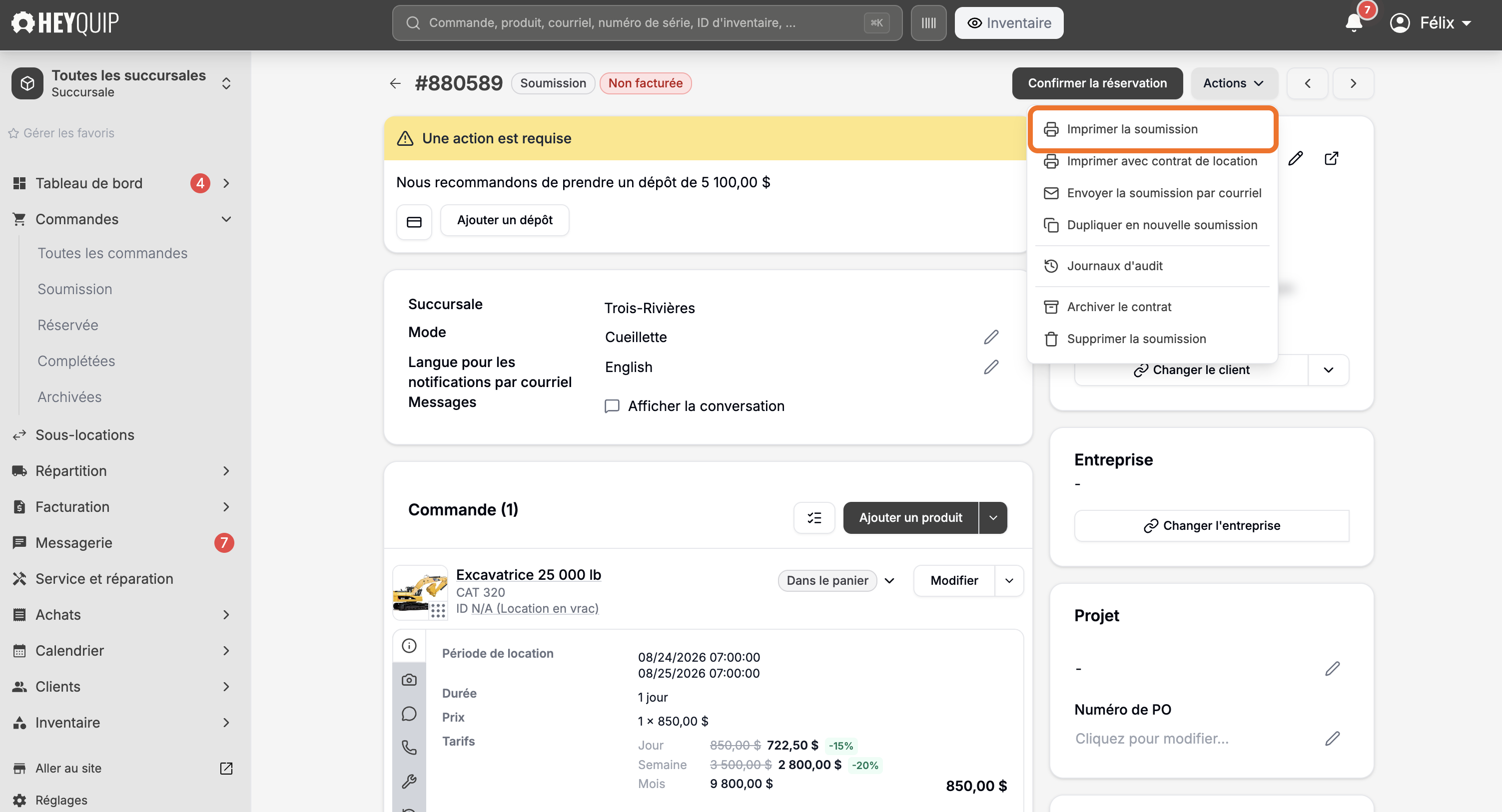Screen dimensions: 1502x812
Task: Go to next order chevron
Action: 1353,83
